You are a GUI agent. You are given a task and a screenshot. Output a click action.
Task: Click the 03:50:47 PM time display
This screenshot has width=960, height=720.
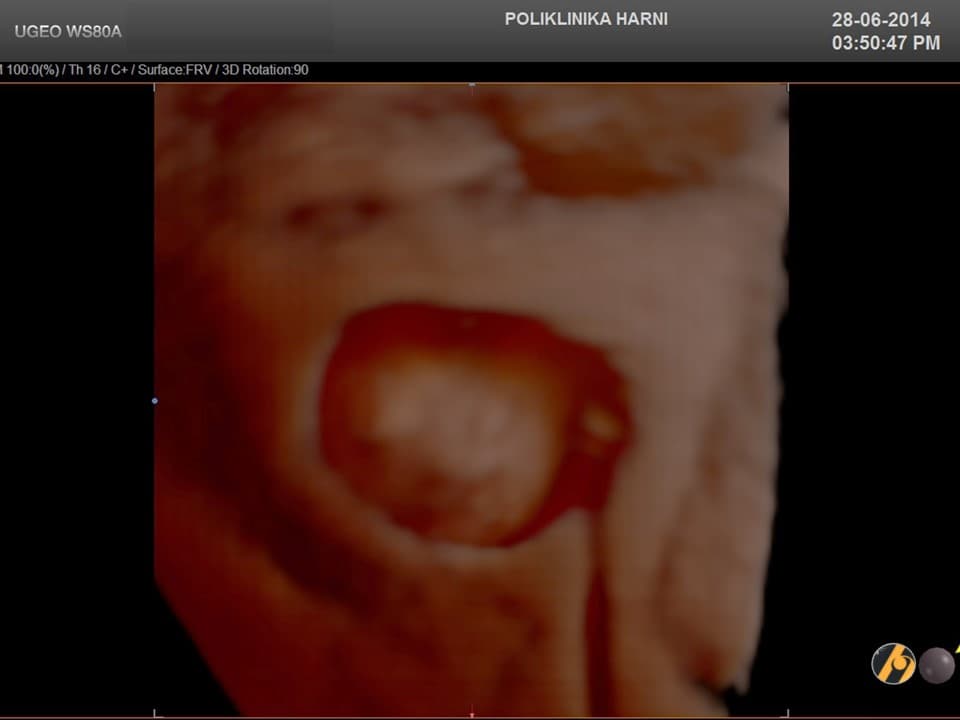[x=886, y=43]
